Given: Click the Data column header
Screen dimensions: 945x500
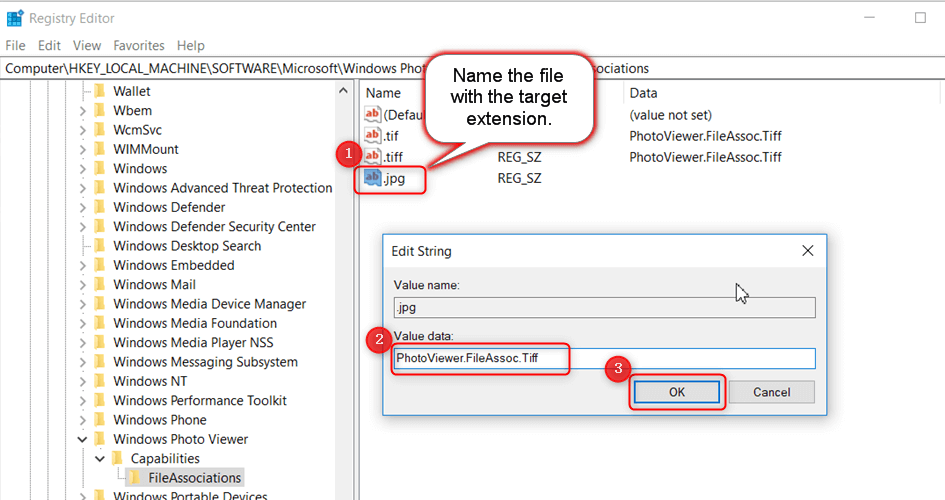Looking at the screenshot, I should coord(643,93).
